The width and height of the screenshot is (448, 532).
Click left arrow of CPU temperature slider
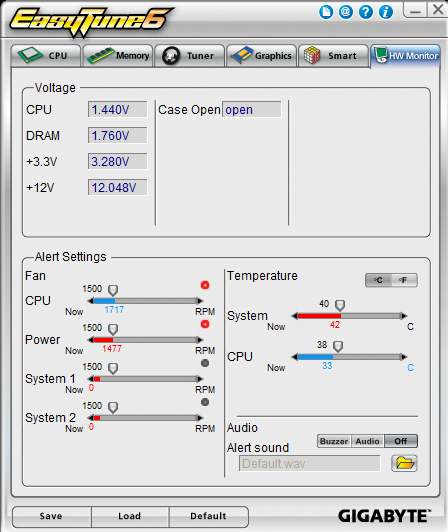click(x=295, y=357)
